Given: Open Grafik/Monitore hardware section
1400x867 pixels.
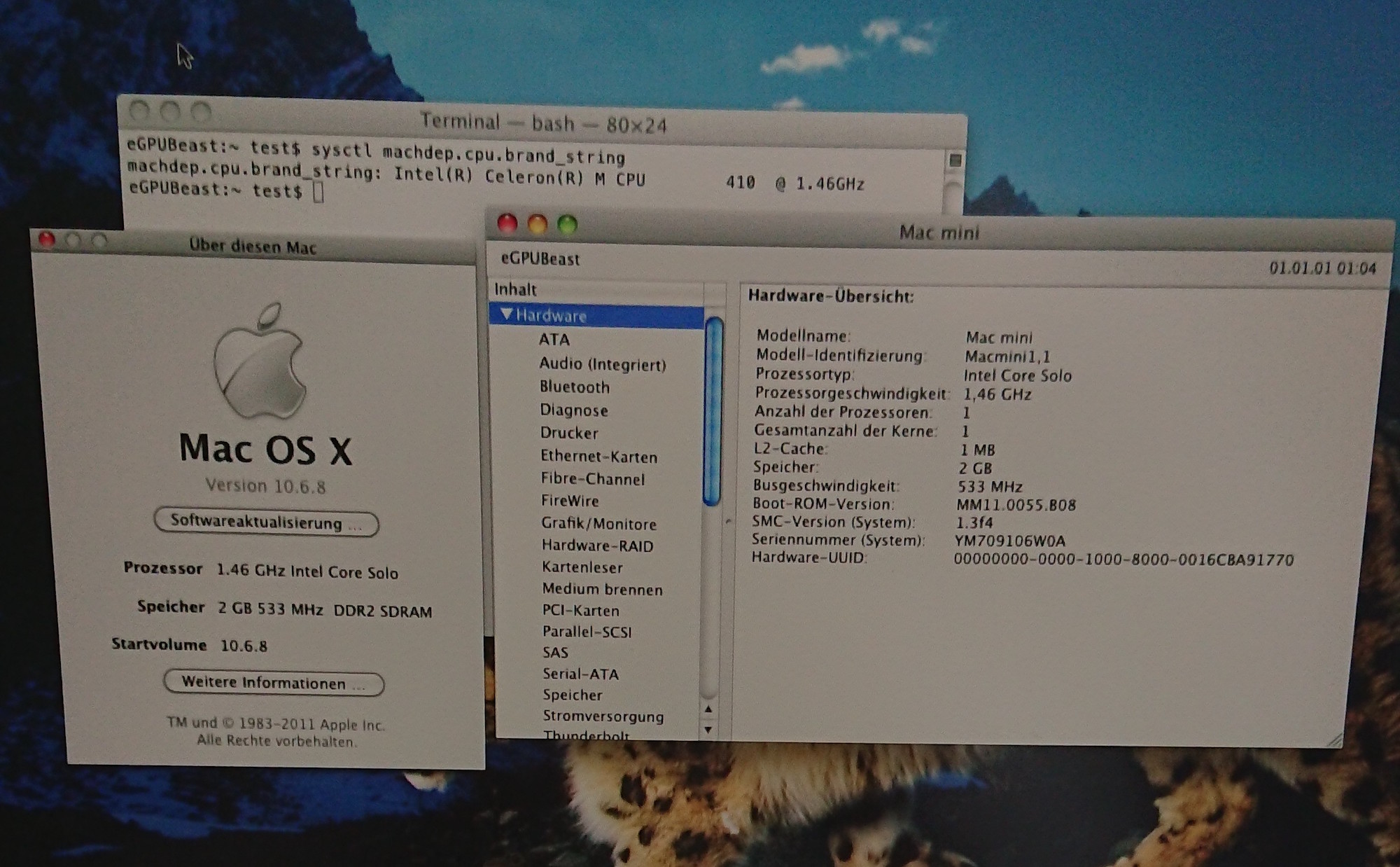Looking at the screenshot, I should point(598,524).
